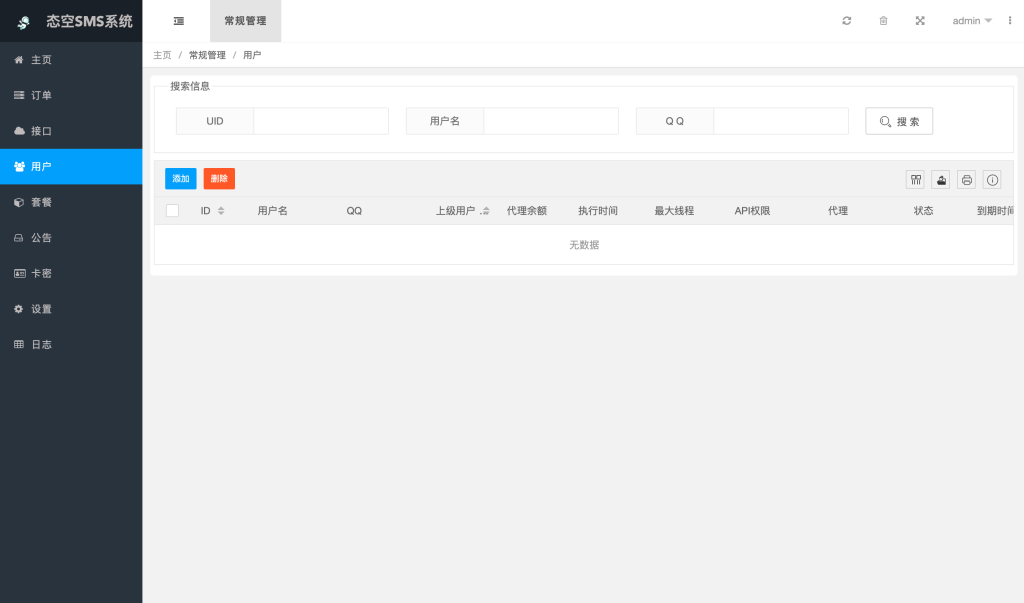Focus the UID search input field

[320, 121]
